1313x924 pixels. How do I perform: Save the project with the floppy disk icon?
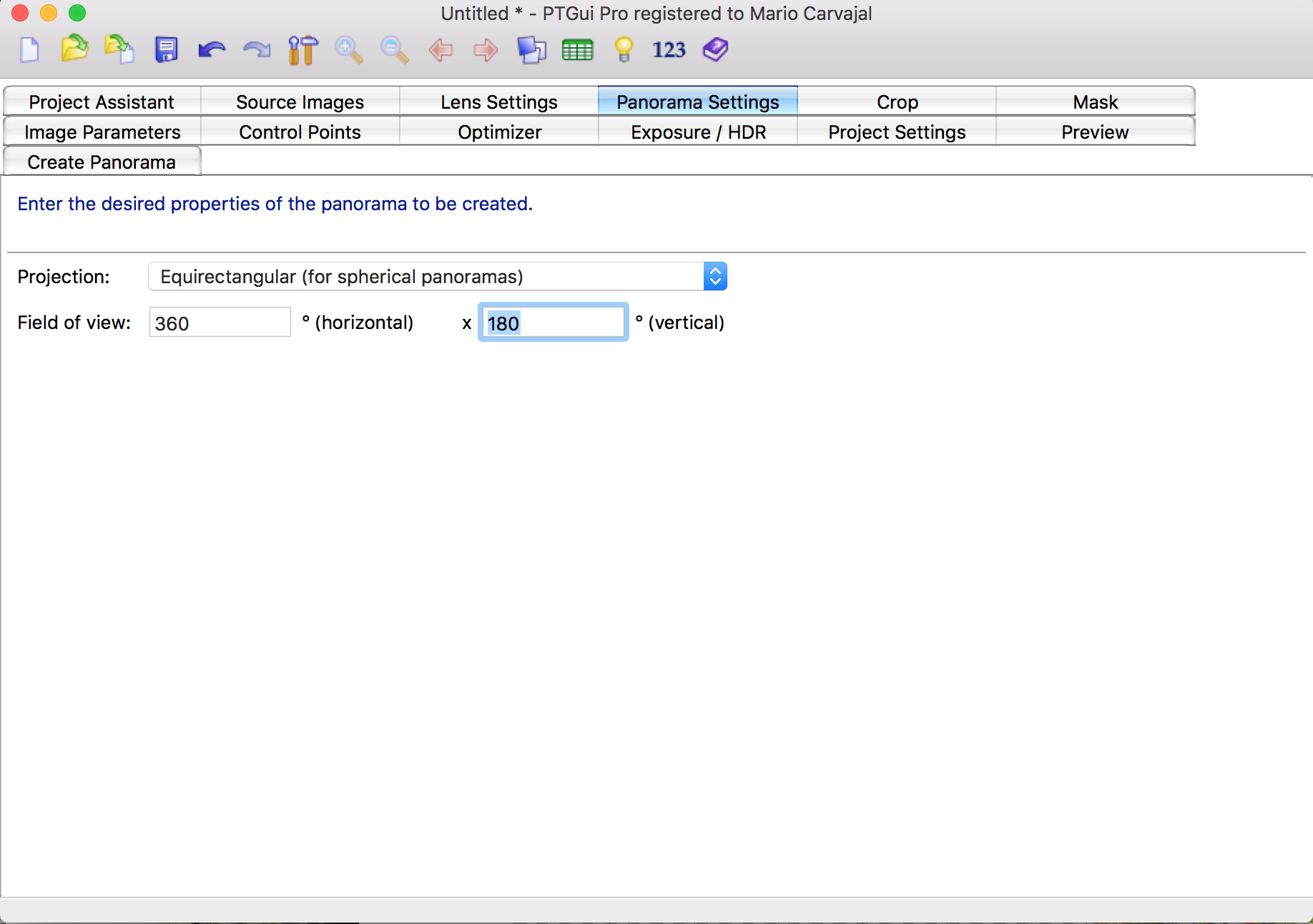coord(166,49)
